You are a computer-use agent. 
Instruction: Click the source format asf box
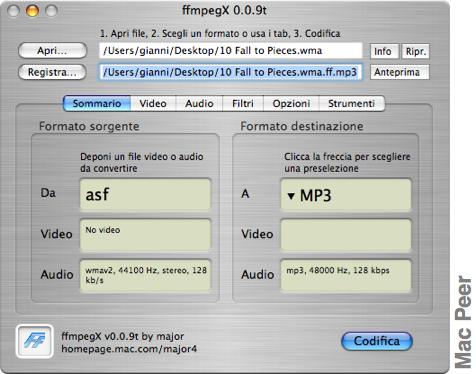tap(145, 195)
